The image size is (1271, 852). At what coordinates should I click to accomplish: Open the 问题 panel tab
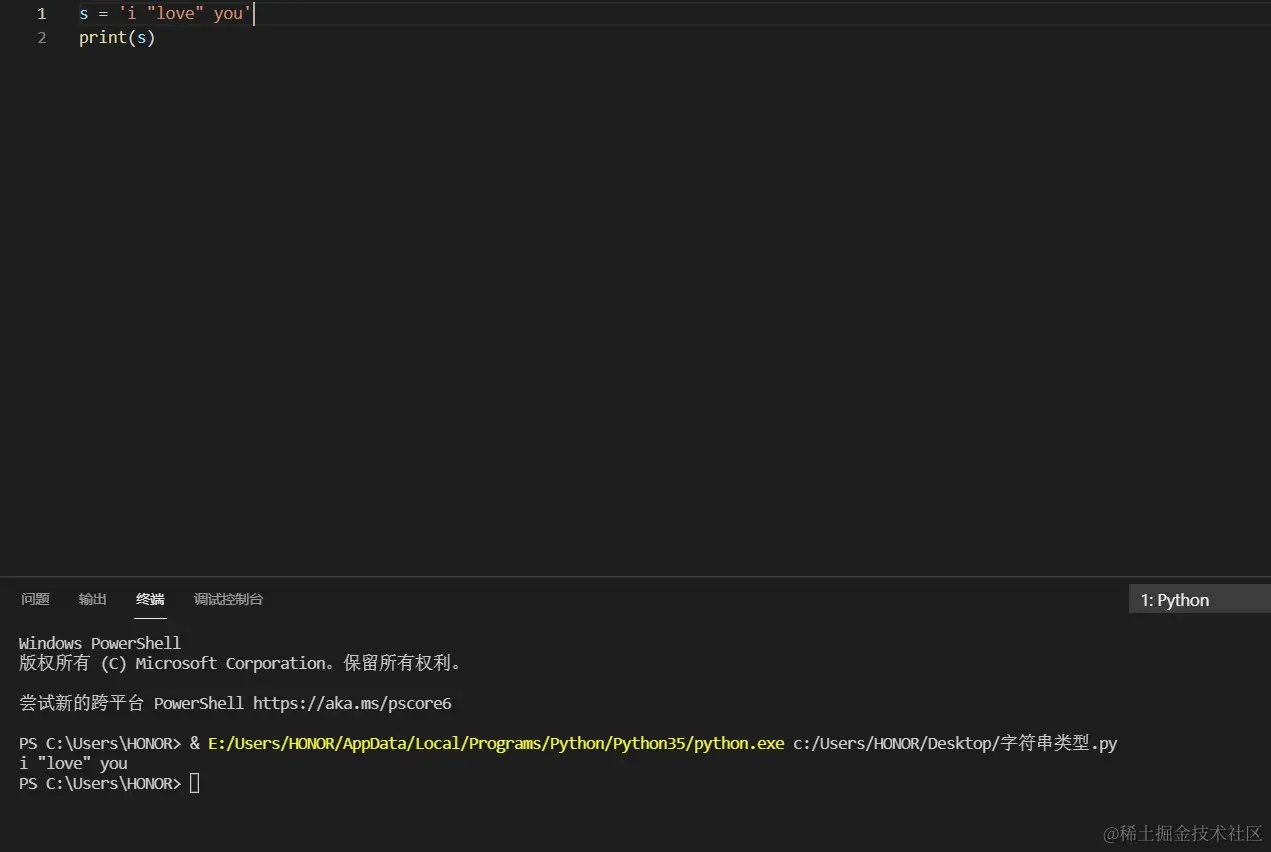click(35, 599)
